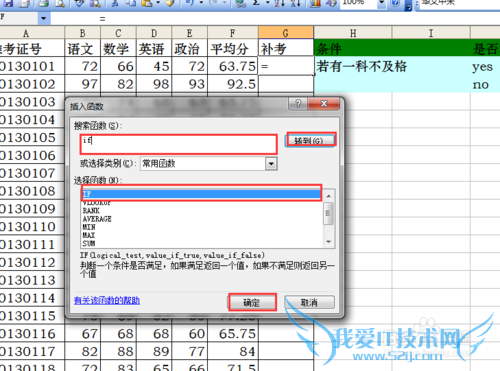Click the AutoSum sigma icon
500x371 pixels.
(x=256, y=3)
